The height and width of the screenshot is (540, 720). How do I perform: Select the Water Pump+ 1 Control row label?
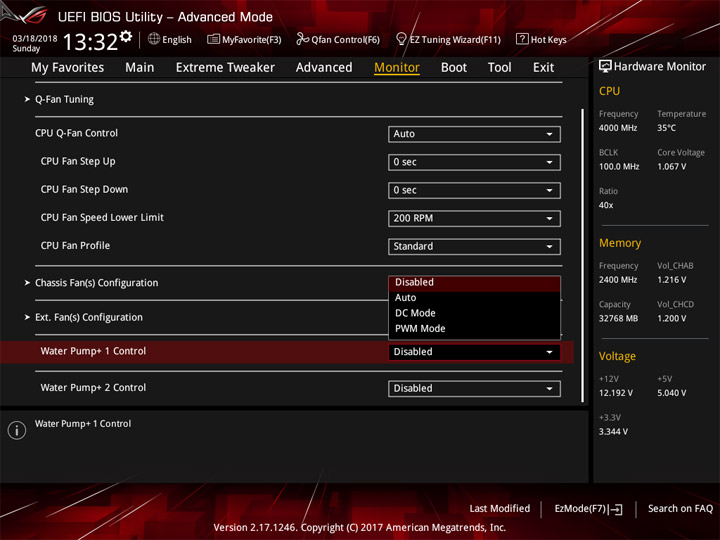(x=93, y=351)
